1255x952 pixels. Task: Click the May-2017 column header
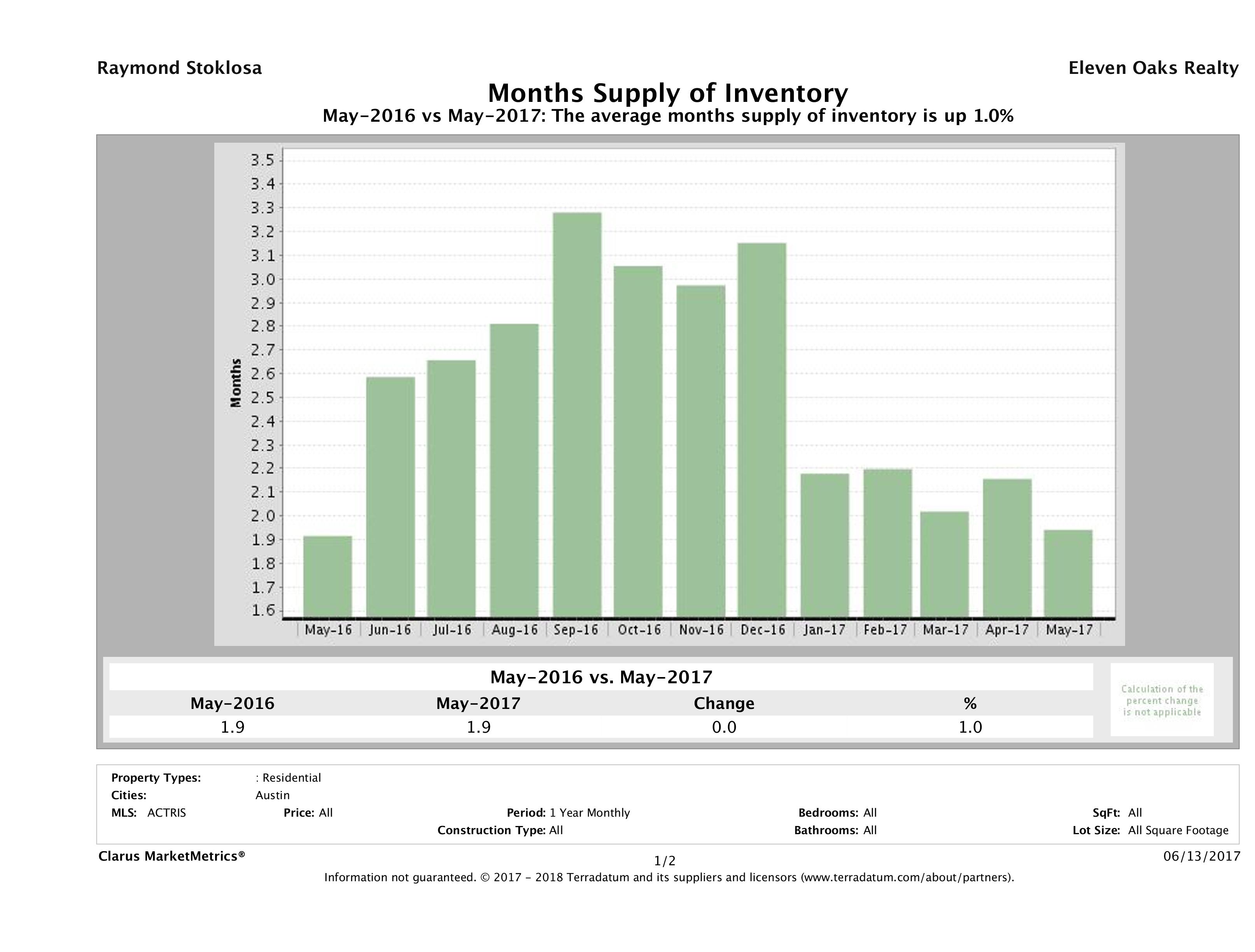tap(478, 703)
